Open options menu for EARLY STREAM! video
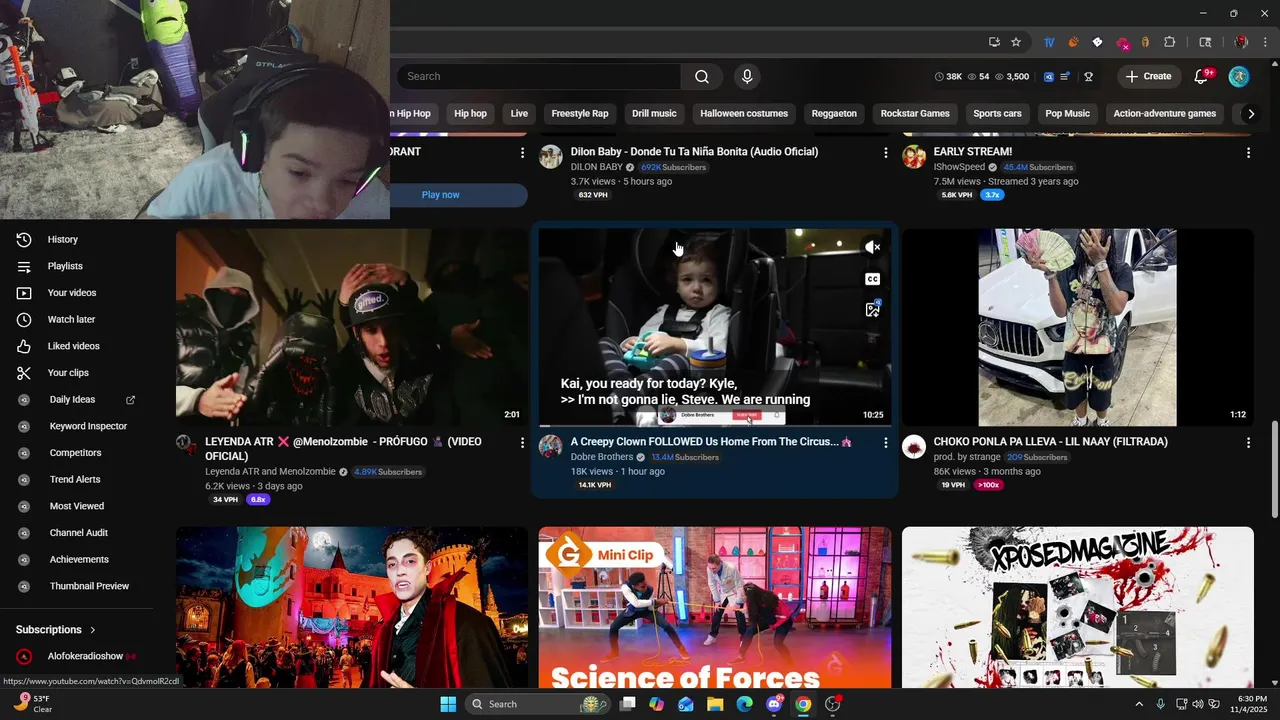This screenshot has height=720, width=1280. [x=1248, y=153]
